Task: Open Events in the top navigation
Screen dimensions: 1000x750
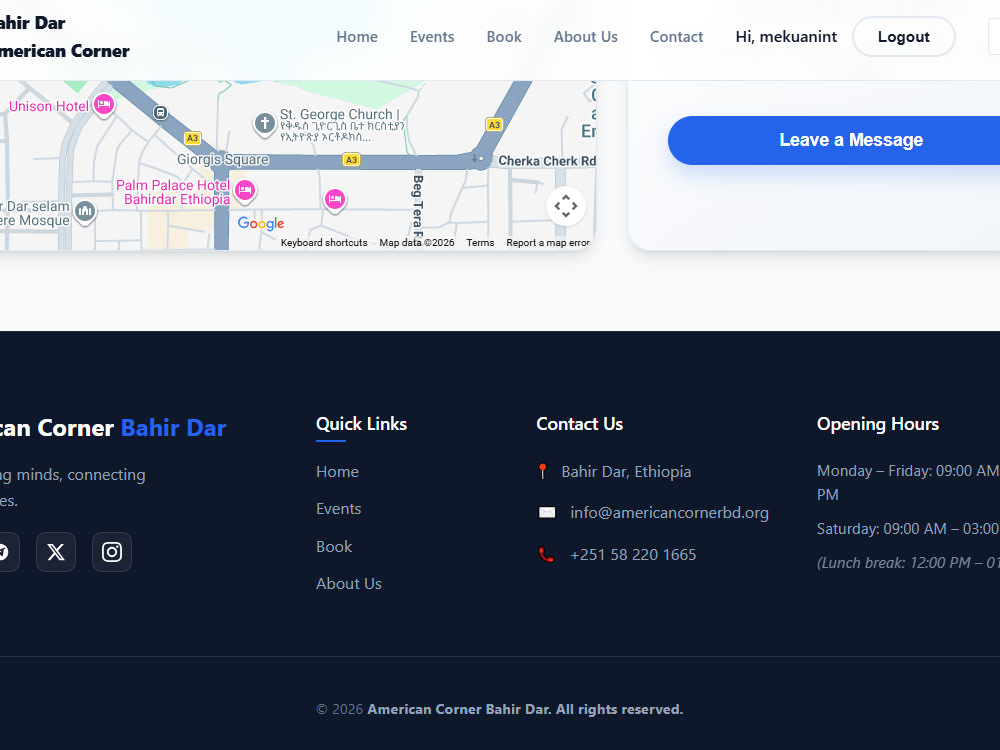Action: coord(432,37)
